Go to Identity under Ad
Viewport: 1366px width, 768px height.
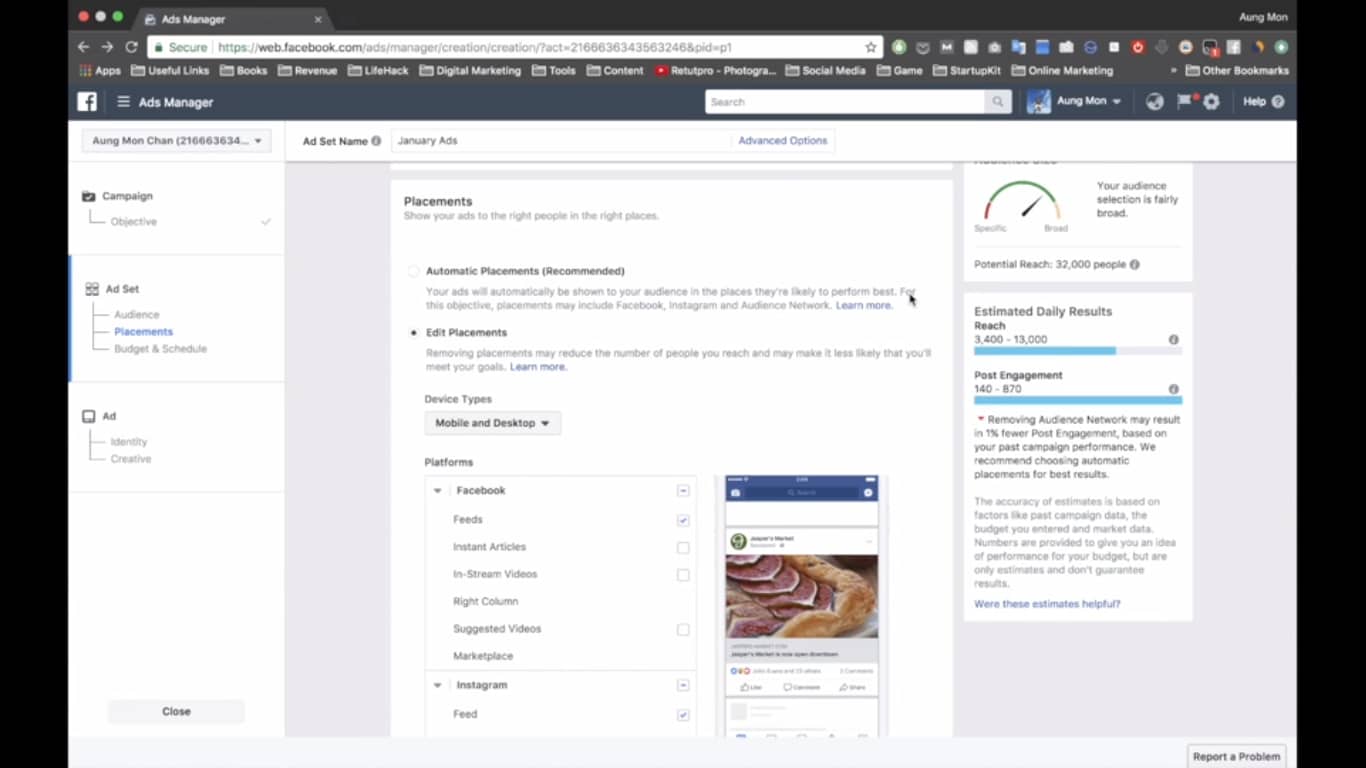(129, 442)
